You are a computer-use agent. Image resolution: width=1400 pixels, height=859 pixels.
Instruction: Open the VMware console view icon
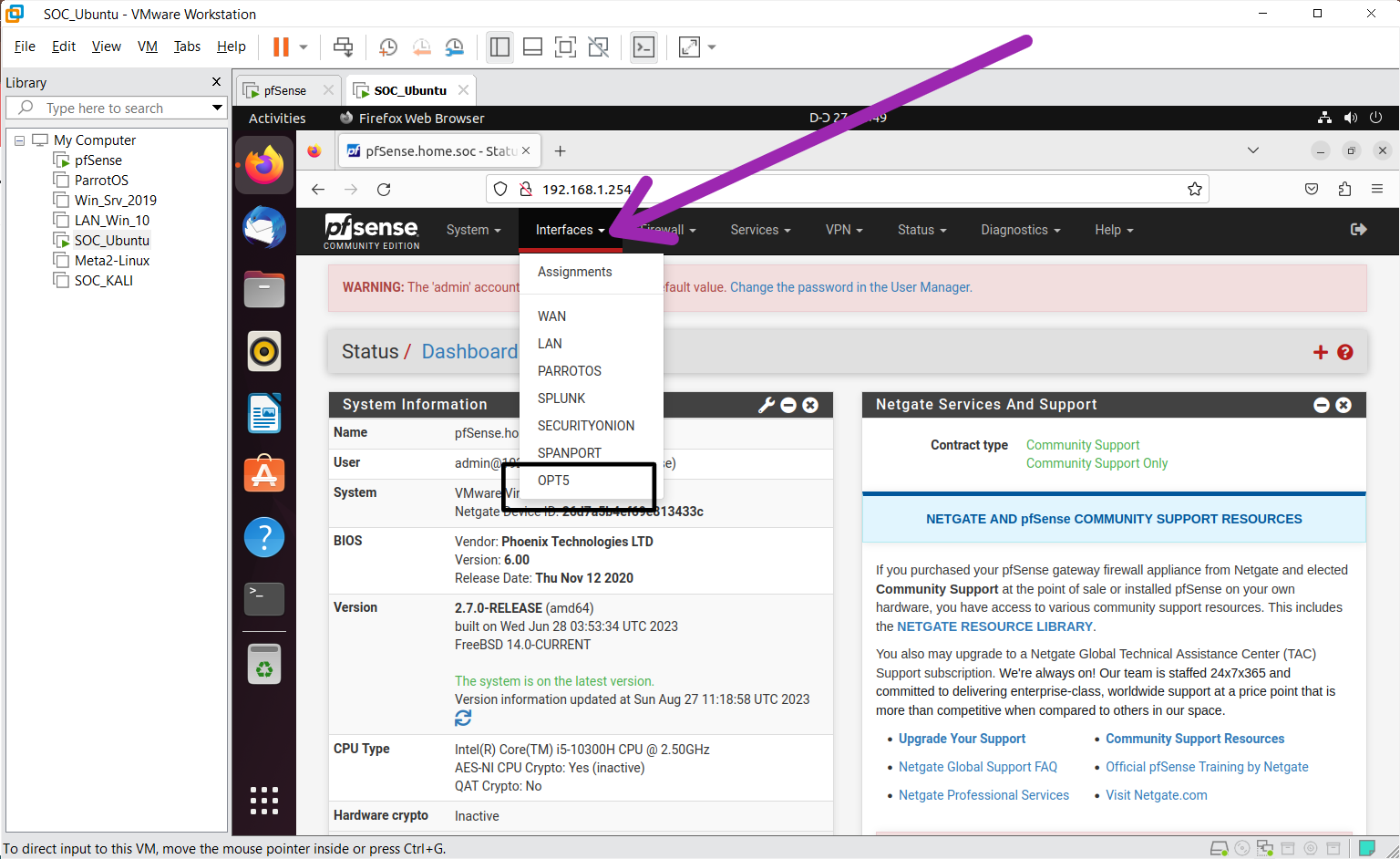643,47
